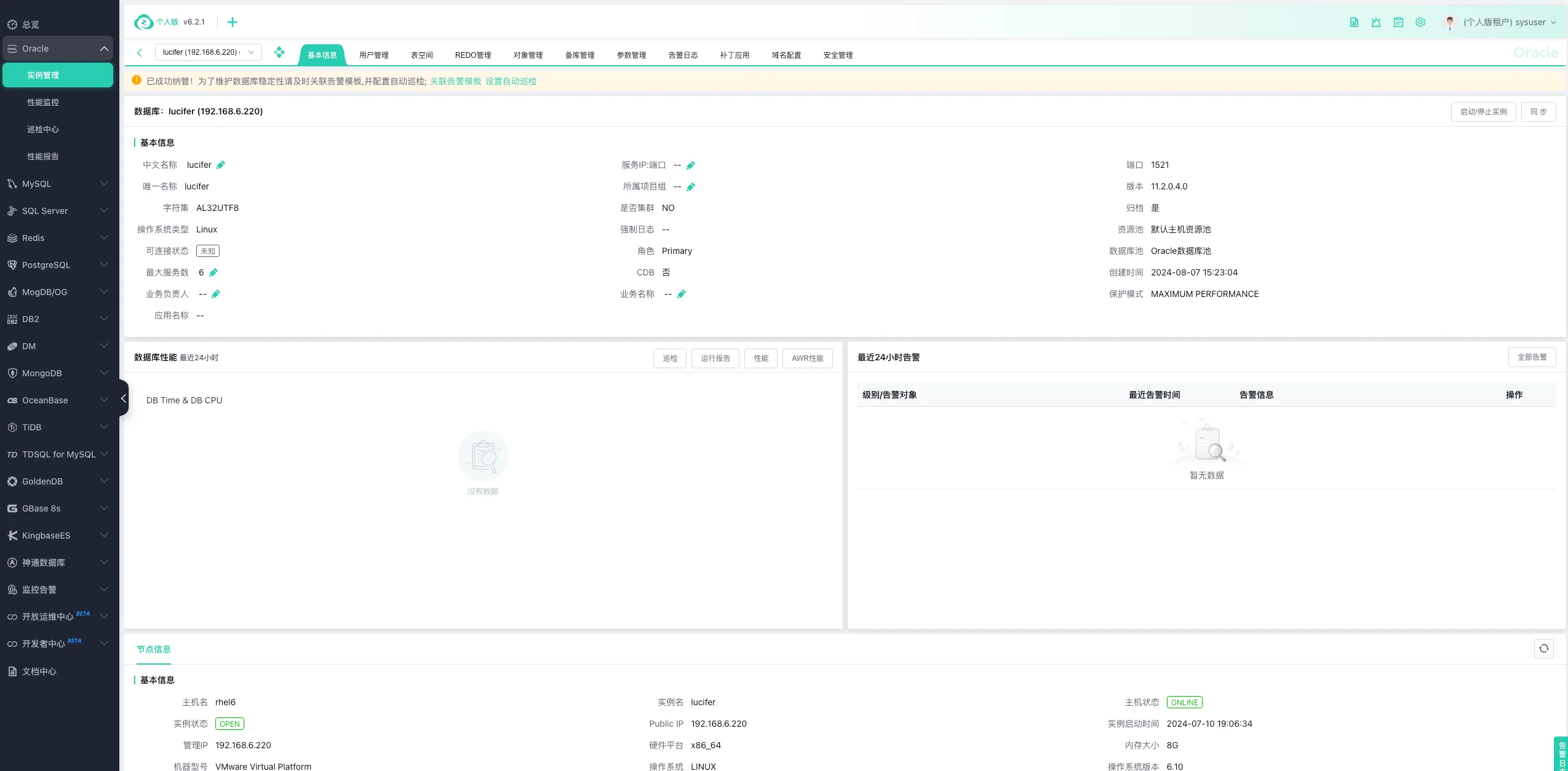Click the document icon in top header

click(1353, 22)
